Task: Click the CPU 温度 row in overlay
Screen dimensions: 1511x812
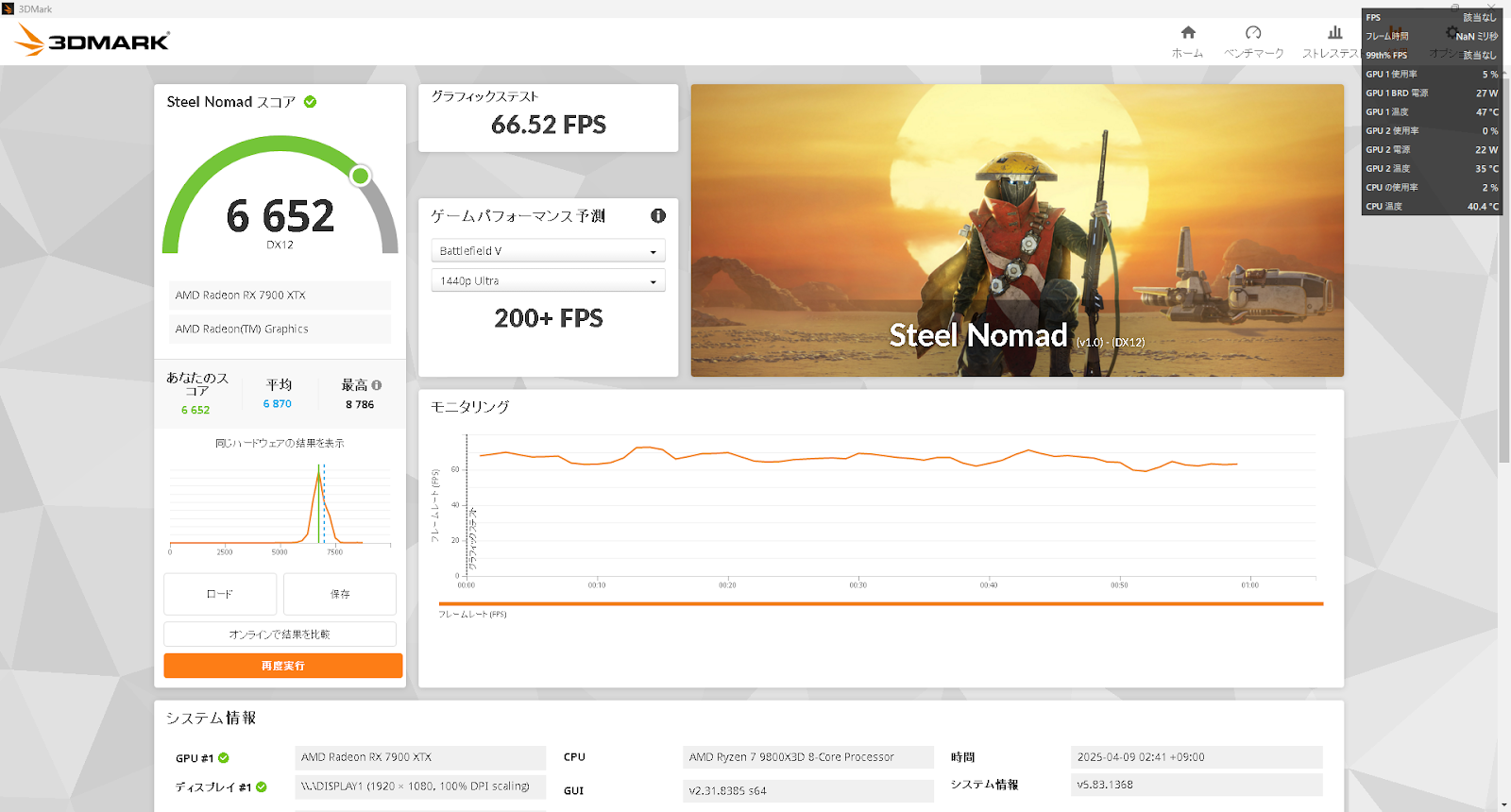Action: (1432, 207)
